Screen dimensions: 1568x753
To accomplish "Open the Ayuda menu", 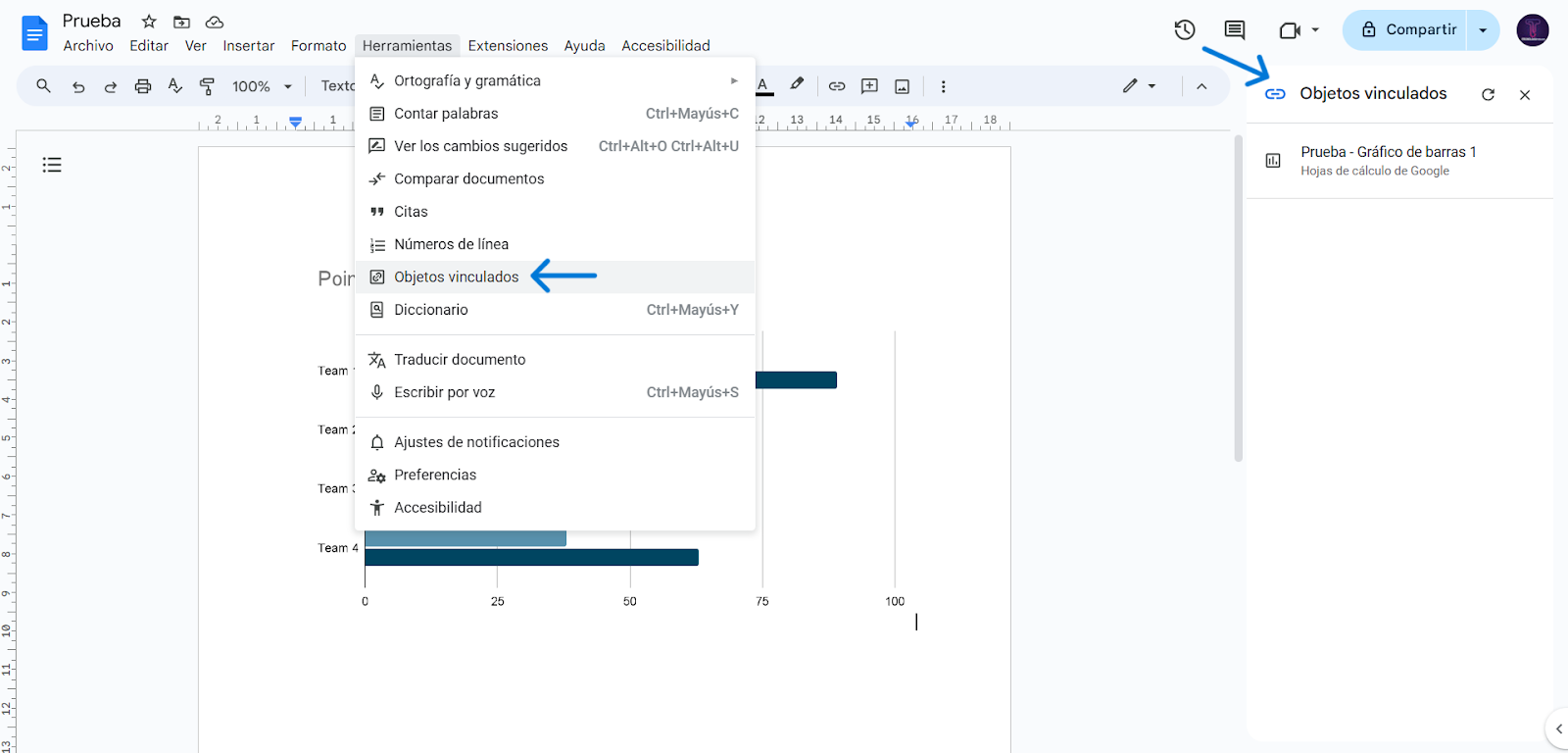I will click(x=584, y=45).
